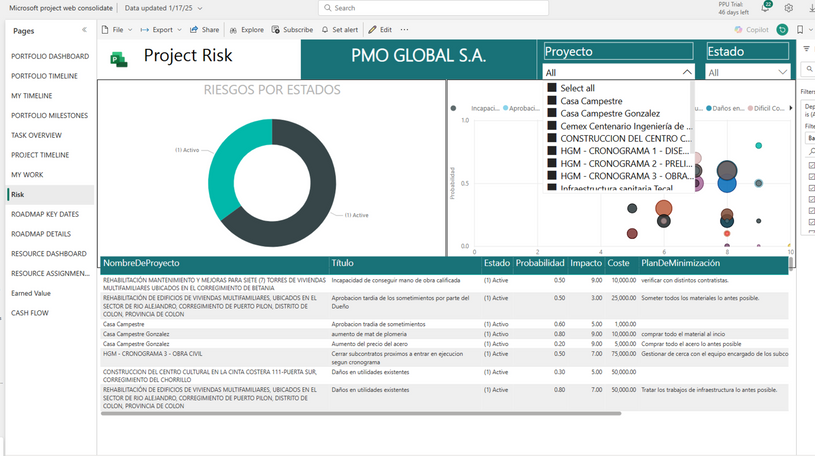Click the Copilot button
The height and width of the screenshot is (456, 815).
pos(752,30)
